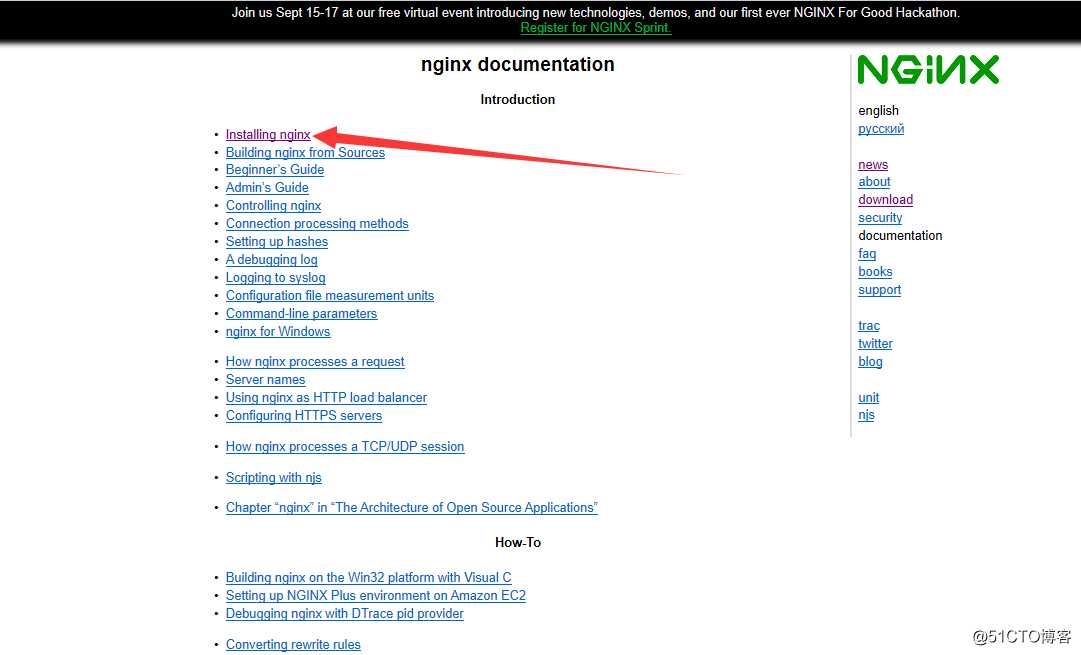Open the Admin's Guide link
This screenshot has width=1081, height=655.
click(x=267, y=188)
